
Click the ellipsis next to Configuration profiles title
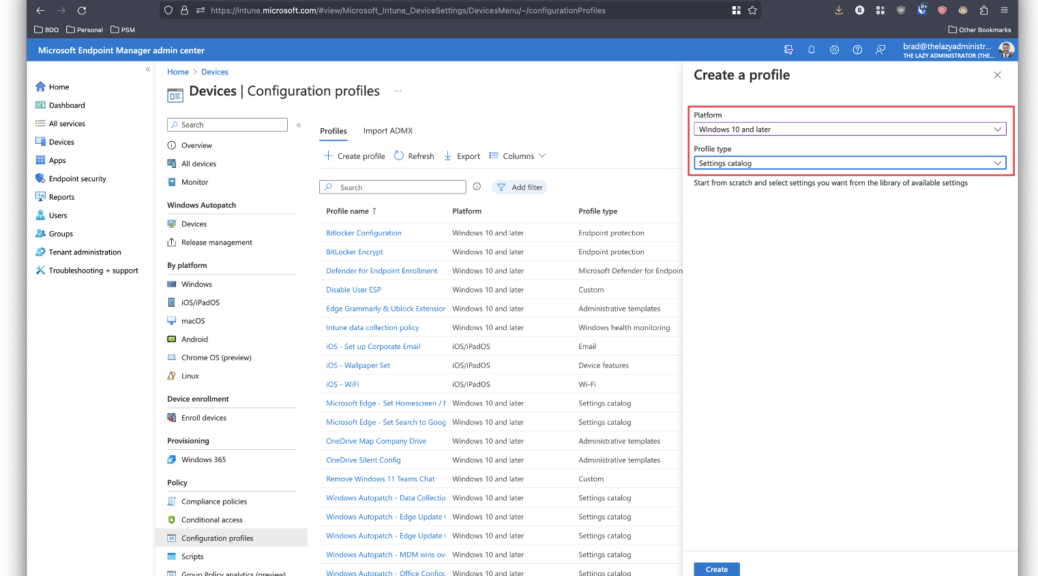pyautogui.click(x=398, y=91)
